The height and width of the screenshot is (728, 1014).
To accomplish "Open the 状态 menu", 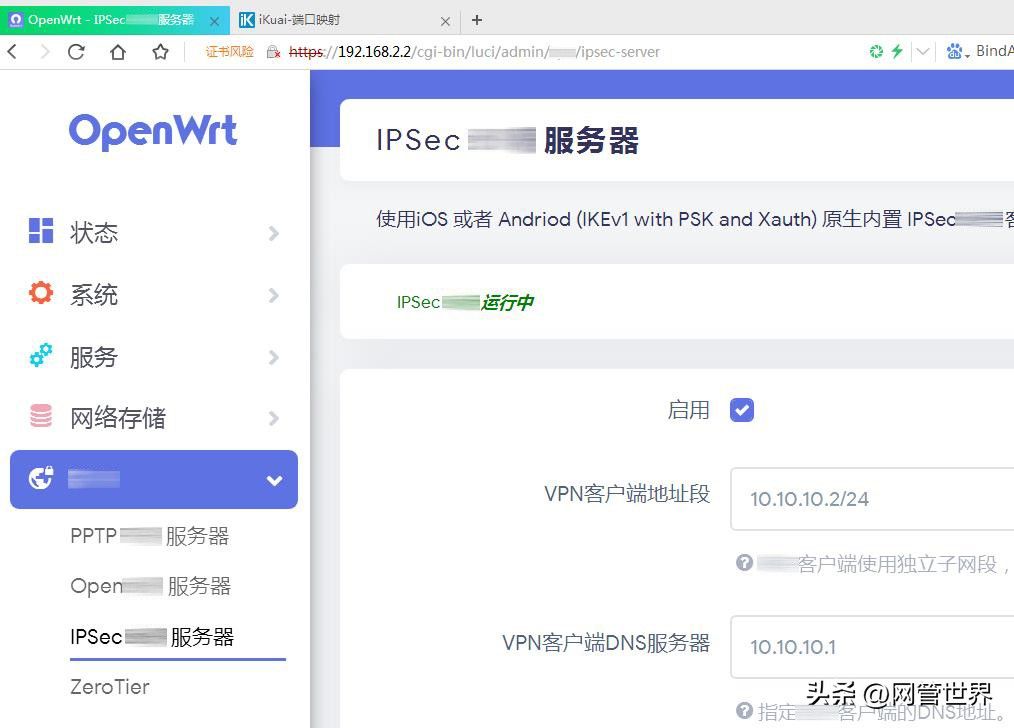I will [x=154, y=233].
